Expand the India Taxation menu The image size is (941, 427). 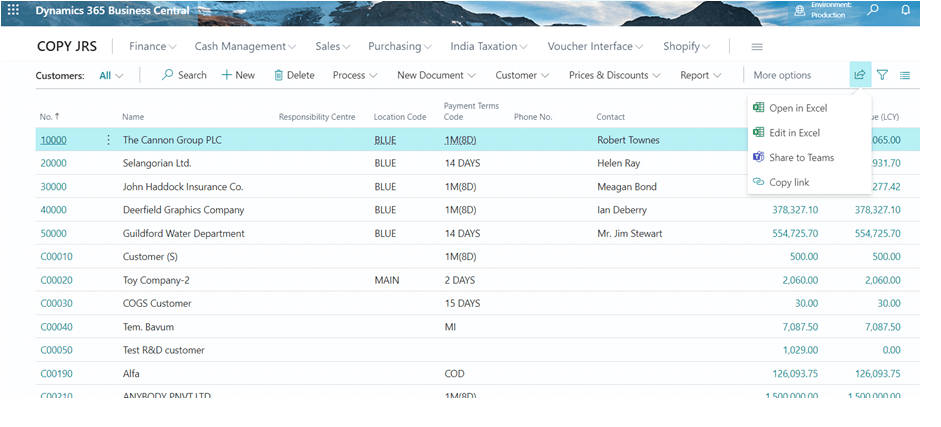pyautogui.click(x=489, y=46)
